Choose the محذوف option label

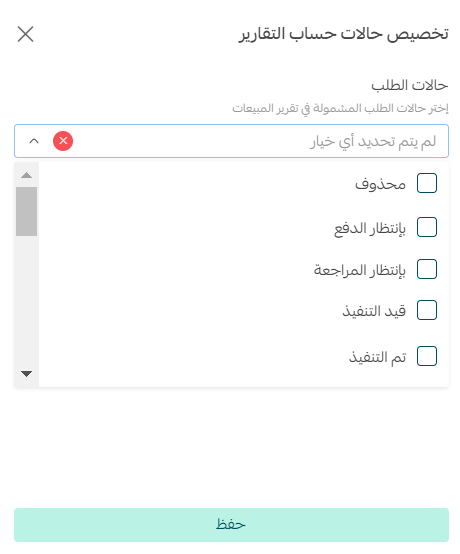coord(380,184)
